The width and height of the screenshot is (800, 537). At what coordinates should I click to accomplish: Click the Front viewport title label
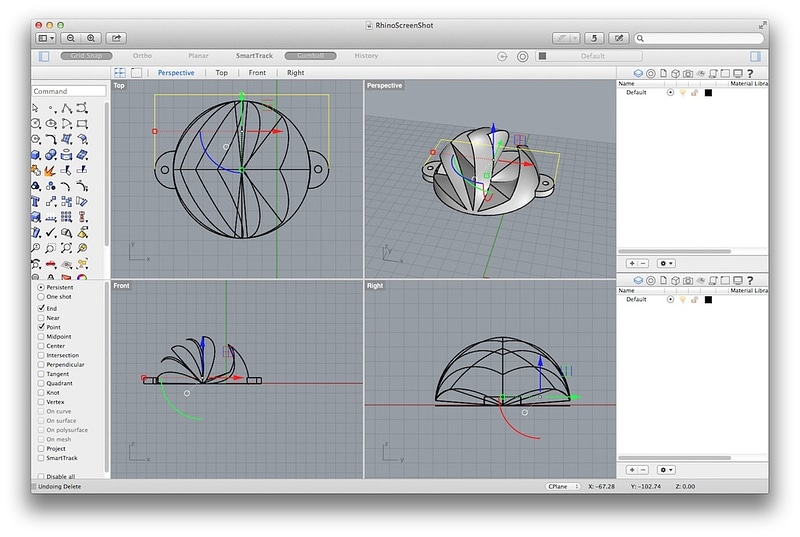(121, 286)
